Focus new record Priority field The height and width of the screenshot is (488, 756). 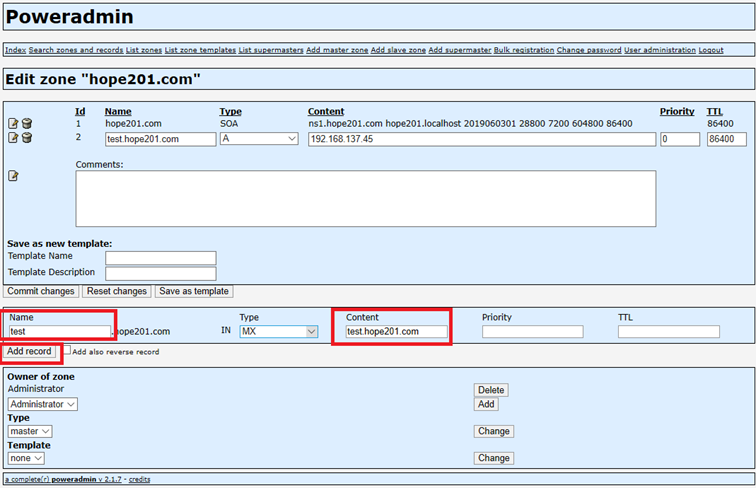tap(532, 331)
